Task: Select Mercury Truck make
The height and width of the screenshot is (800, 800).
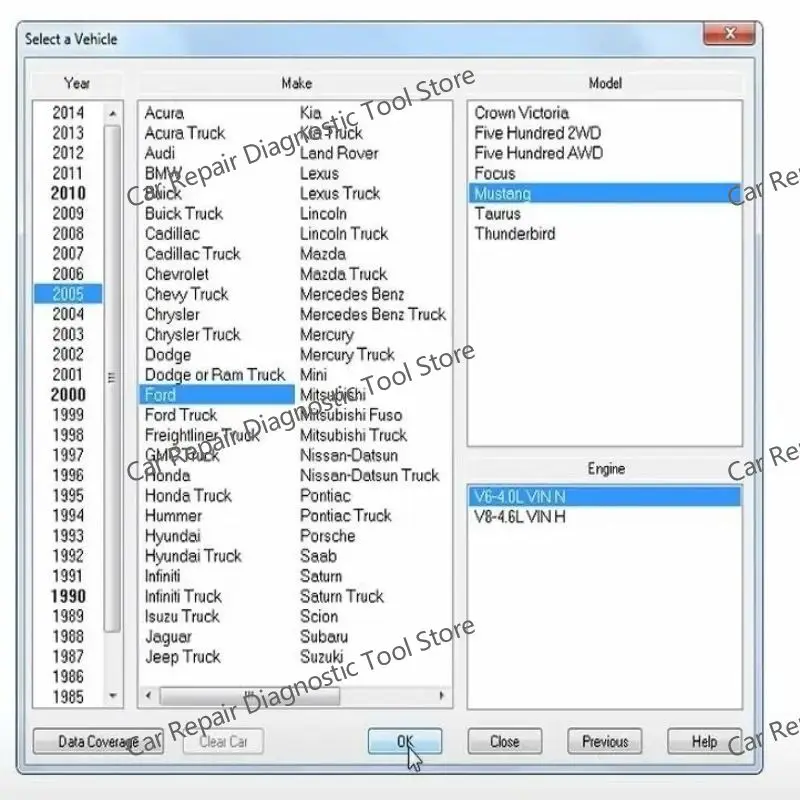Action: (347, 355)
